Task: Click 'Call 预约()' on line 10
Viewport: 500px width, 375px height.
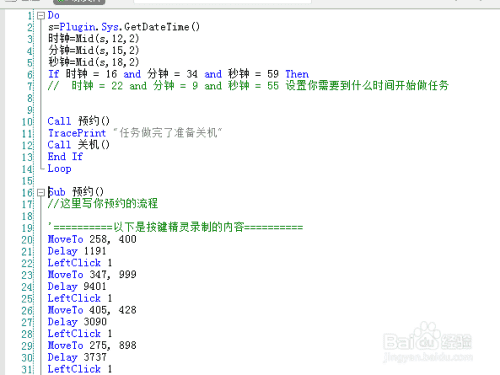Action: 78,121
